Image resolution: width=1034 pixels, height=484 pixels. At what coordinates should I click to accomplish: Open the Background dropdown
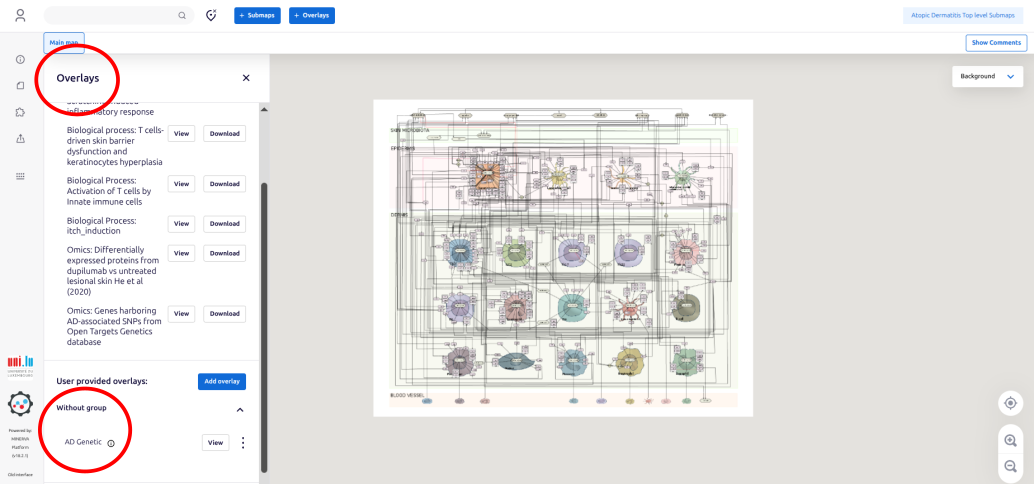[986, 76]
